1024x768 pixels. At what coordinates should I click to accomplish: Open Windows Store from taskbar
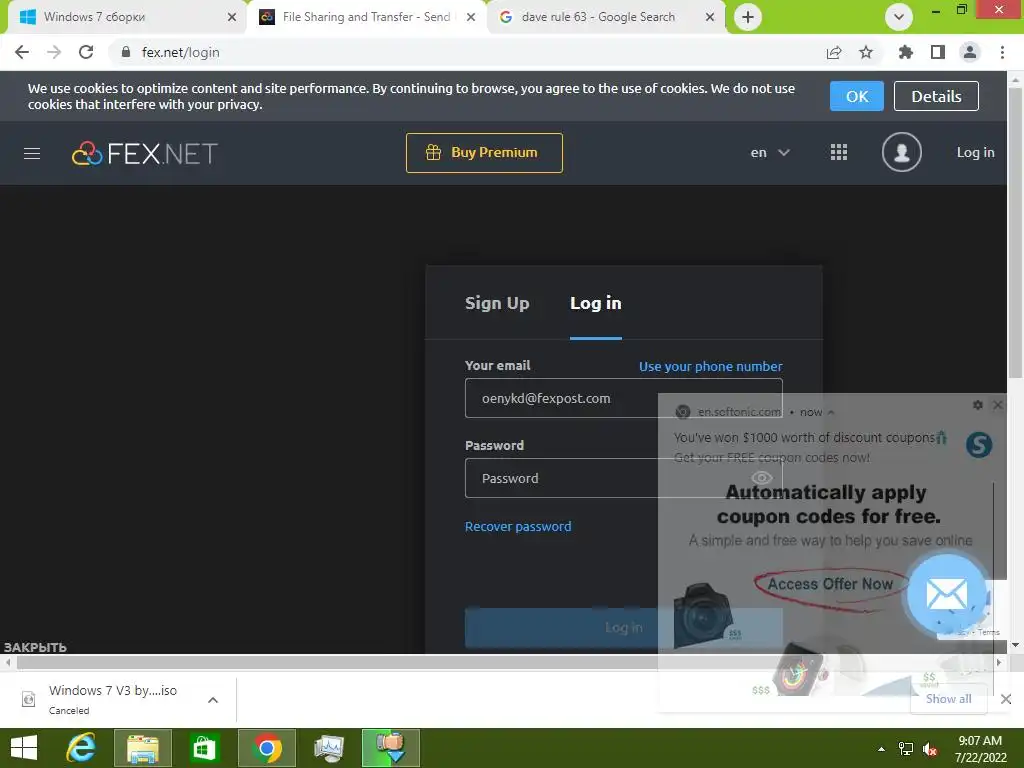click(204, 748)
